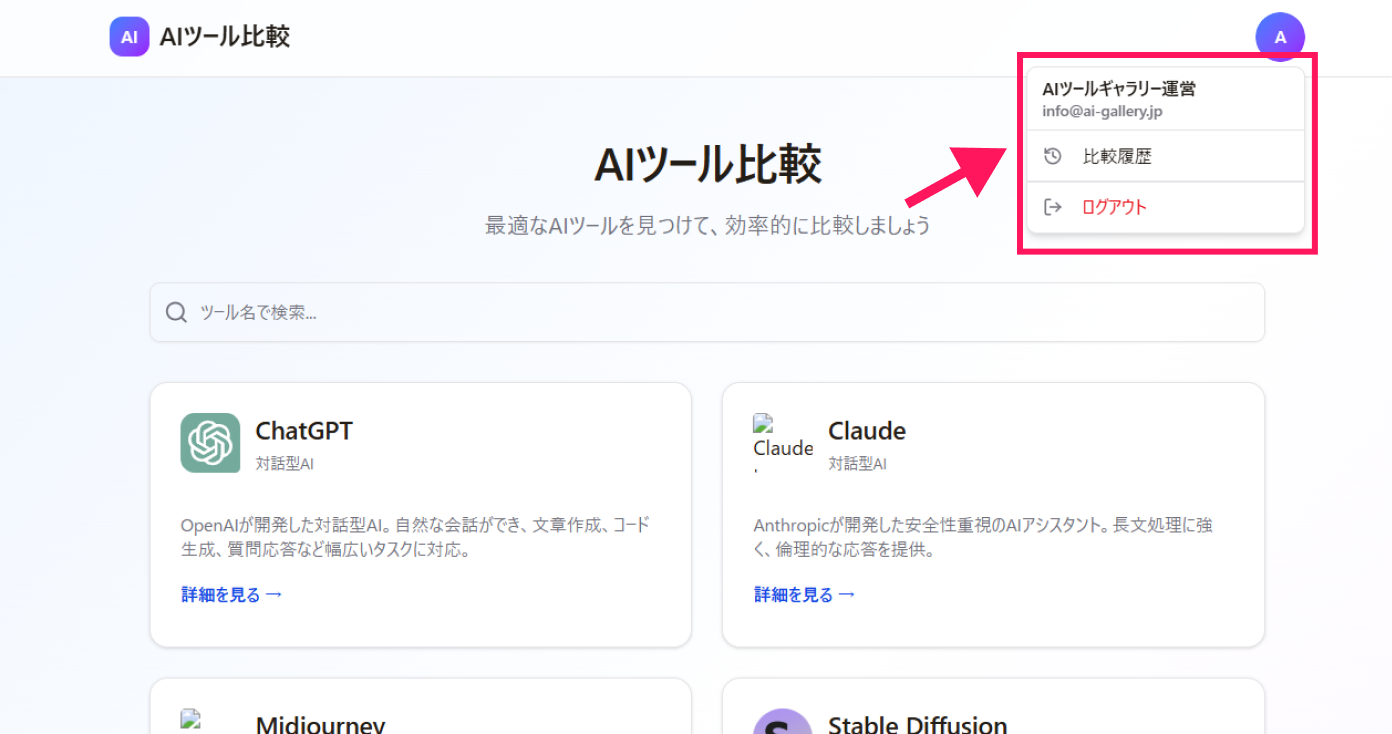
Task: Click the AI logo icon in the header
Action: tap(129, 38)
